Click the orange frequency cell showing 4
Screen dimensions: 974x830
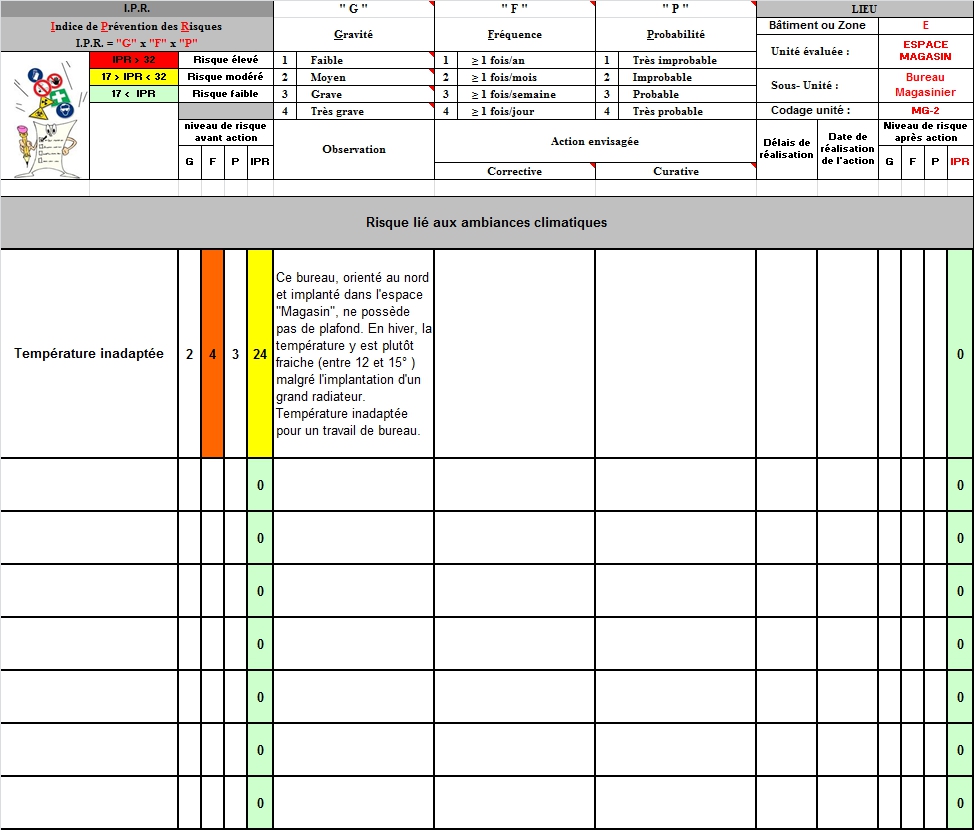point(212,354)
